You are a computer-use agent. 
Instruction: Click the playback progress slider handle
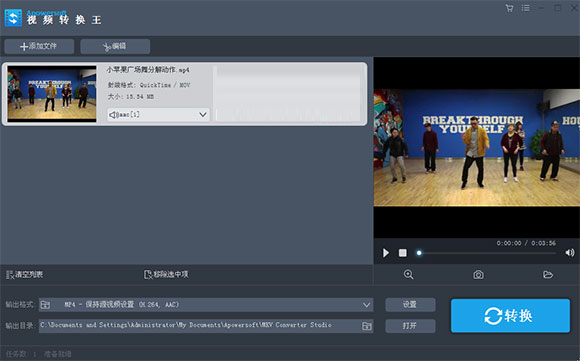(419, 253)
